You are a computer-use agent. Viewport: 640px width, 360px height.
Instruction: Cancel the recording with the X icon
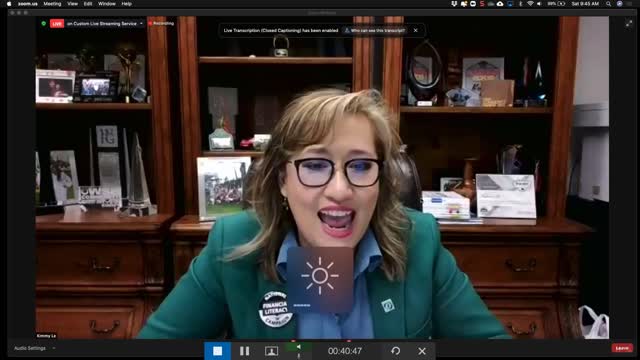[422, 351]
